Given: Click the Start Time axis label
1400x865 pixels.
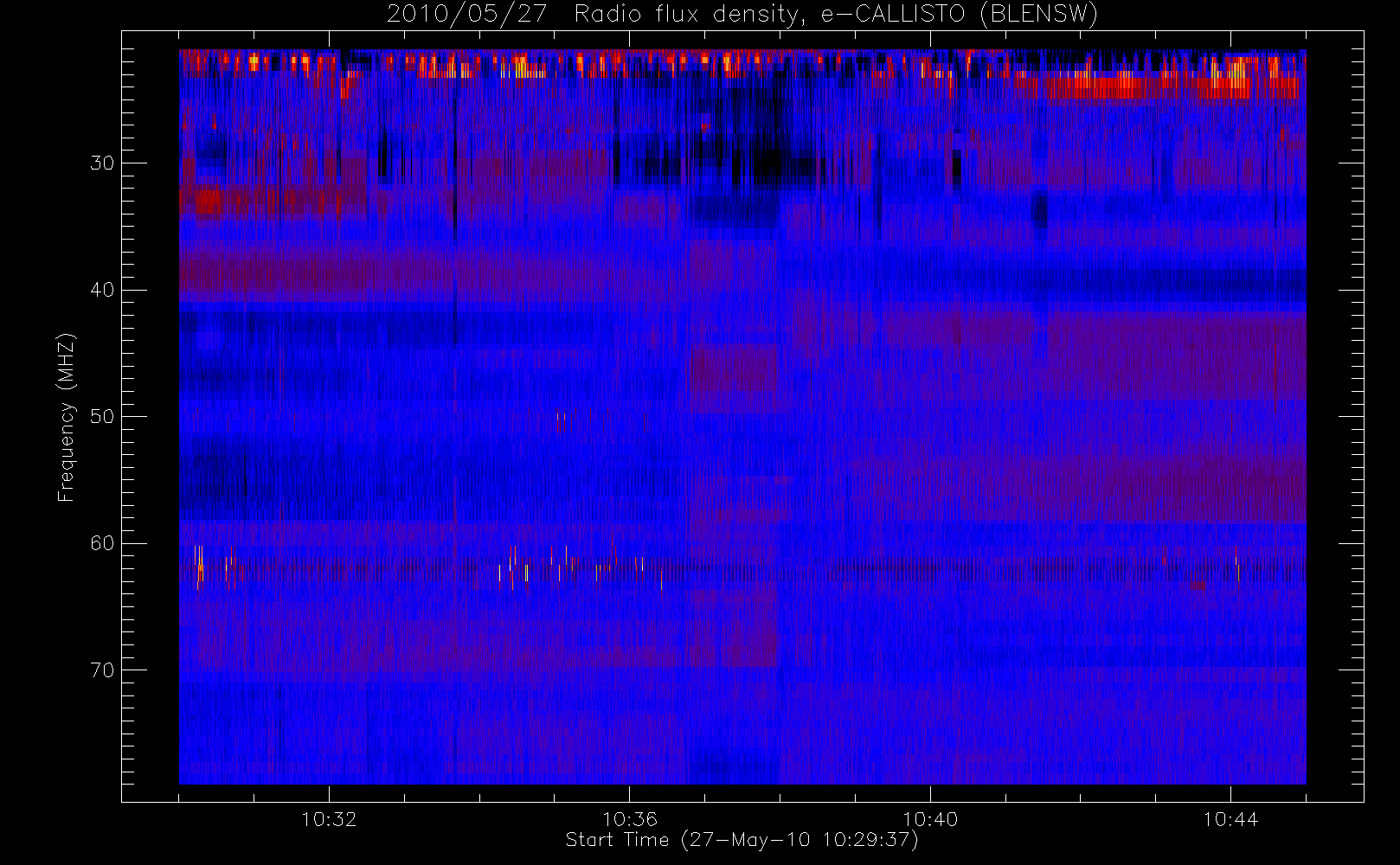Looking at the screenshot, I should pos(742,840).
